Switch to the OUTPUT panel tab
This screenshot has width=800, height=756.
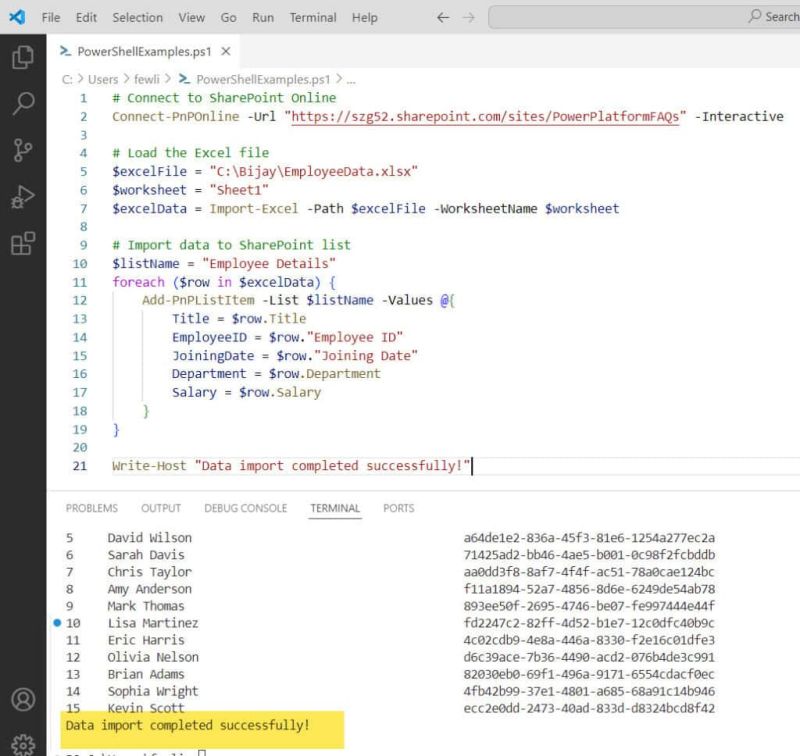160,508
